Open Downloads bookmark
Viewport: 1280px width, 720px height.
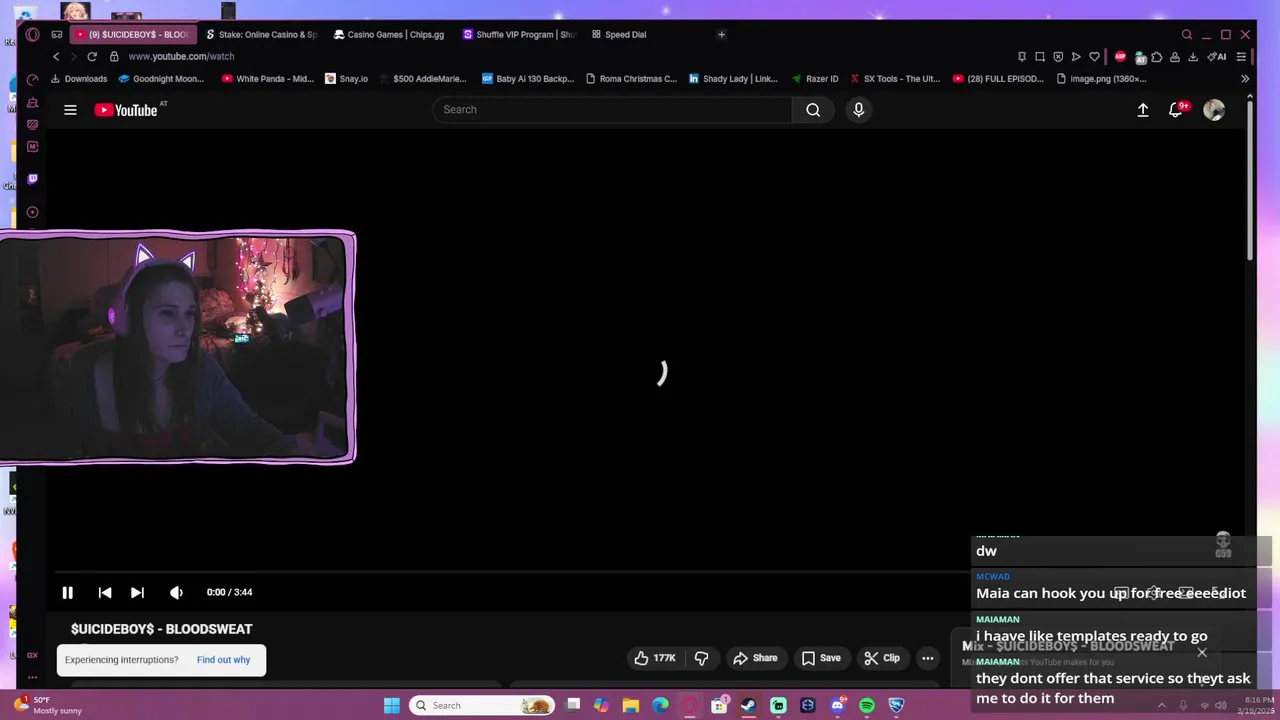coord(79,79)
